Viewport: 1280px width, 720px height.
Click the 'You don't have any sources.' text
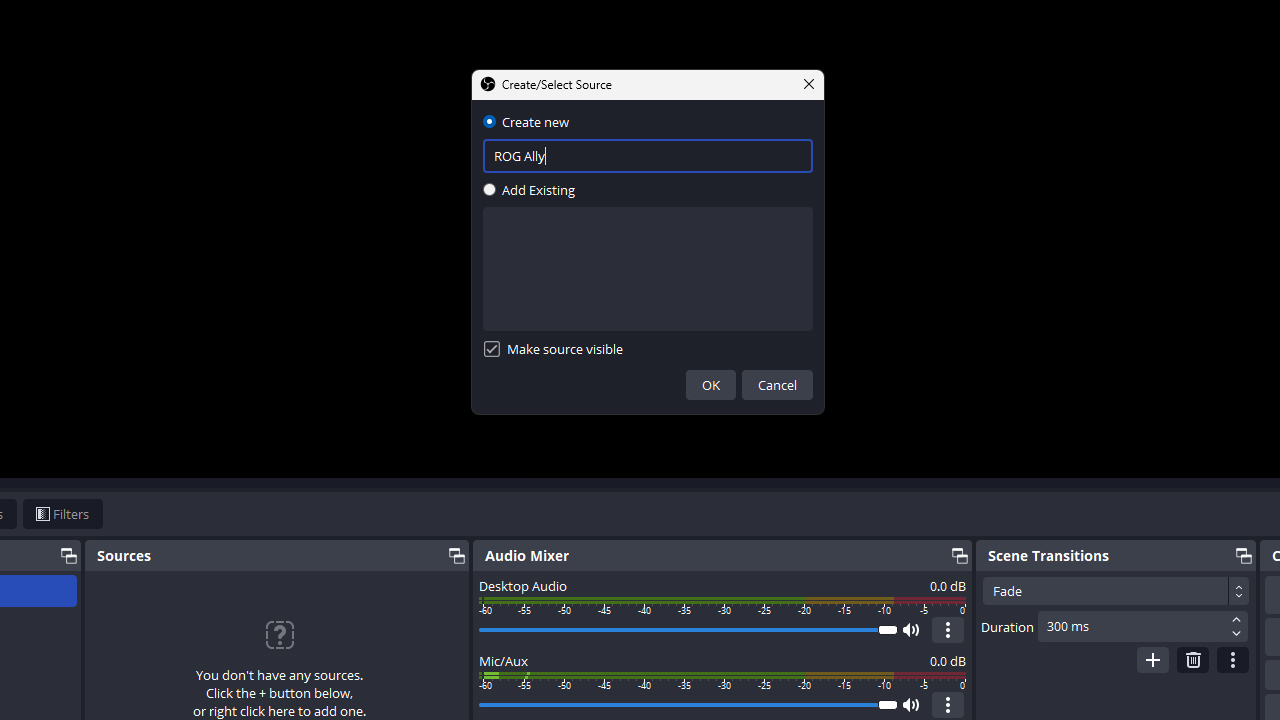tap(280, 675)
